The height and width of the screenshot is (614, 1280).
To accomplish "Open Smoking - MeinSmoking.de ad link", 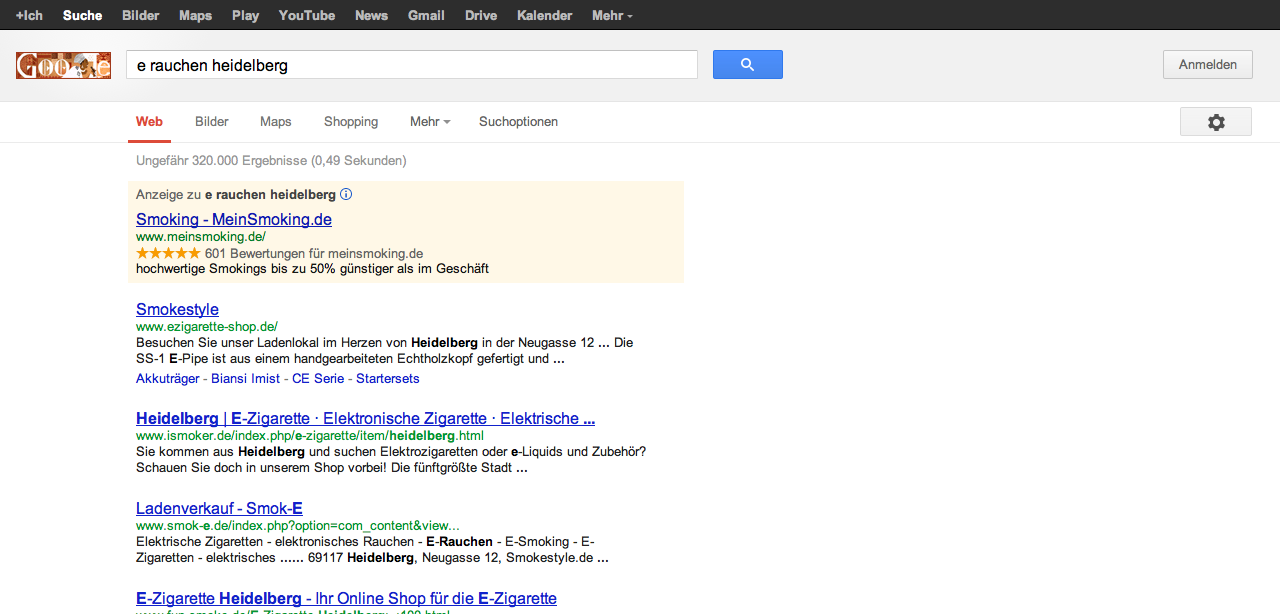I will (x=234, y=219).
